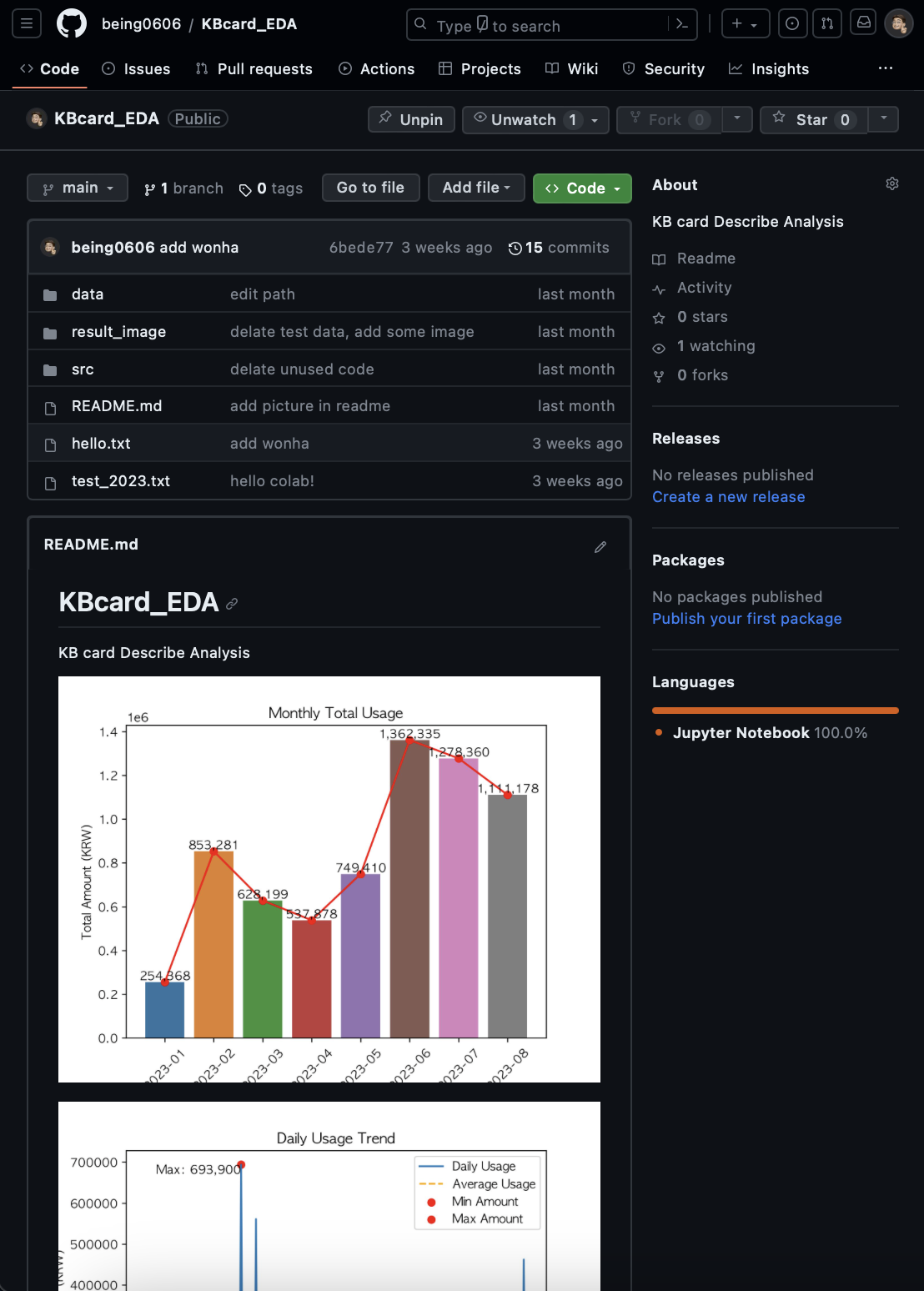Click the Jupyter Notebook language bar
924x1291 pixels.
[775, 711]
